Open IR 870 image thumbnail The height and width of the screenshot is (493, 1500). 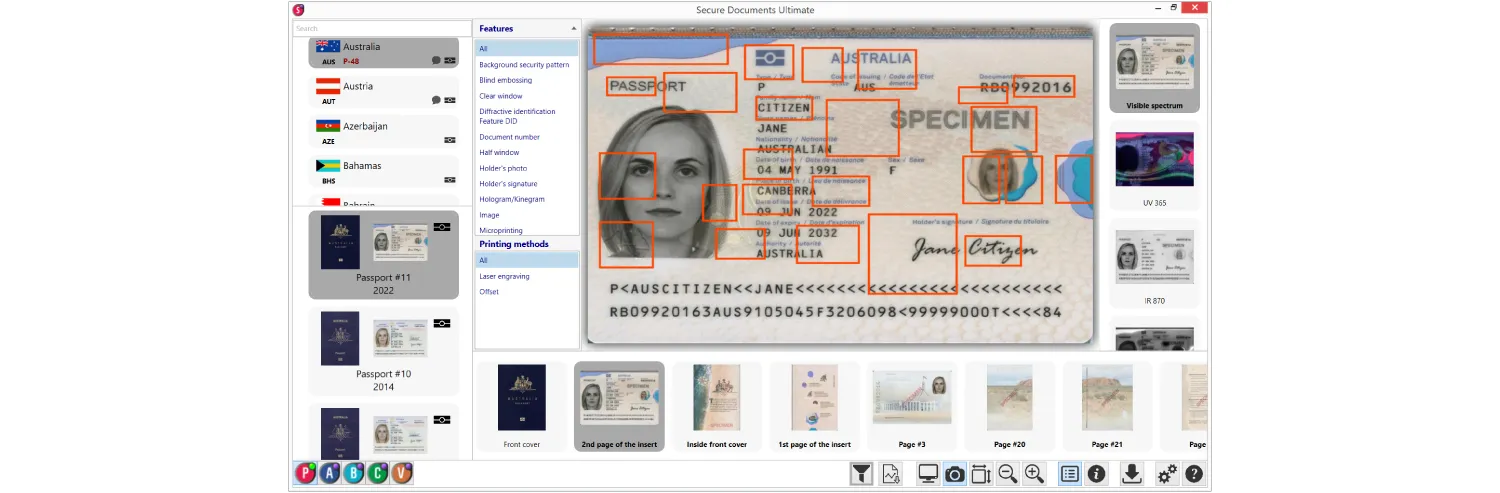1154,264
